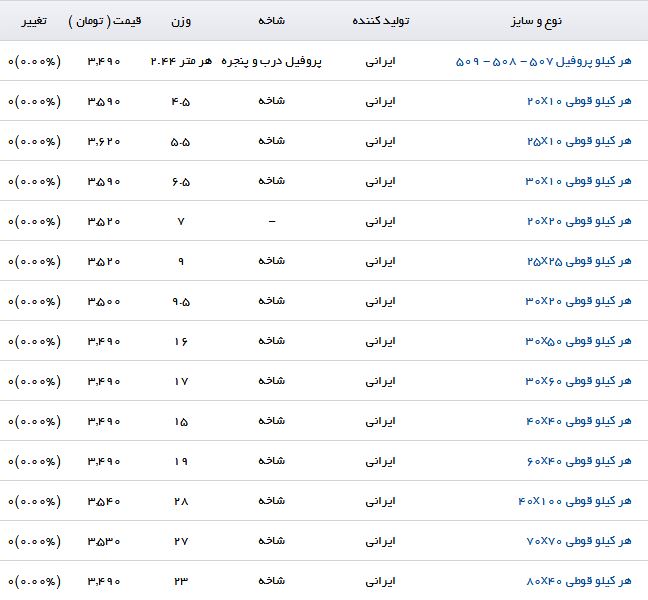Select the weight 9 in the 25X25 row

(181, 262)
